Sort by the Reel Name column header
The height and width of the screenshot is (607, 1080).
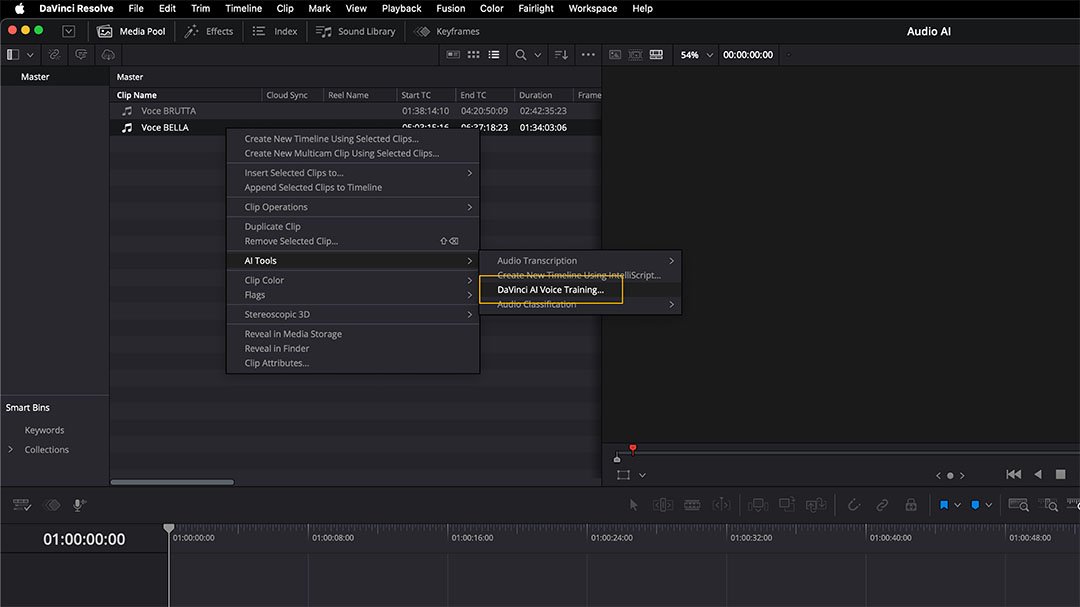point(348,95)
